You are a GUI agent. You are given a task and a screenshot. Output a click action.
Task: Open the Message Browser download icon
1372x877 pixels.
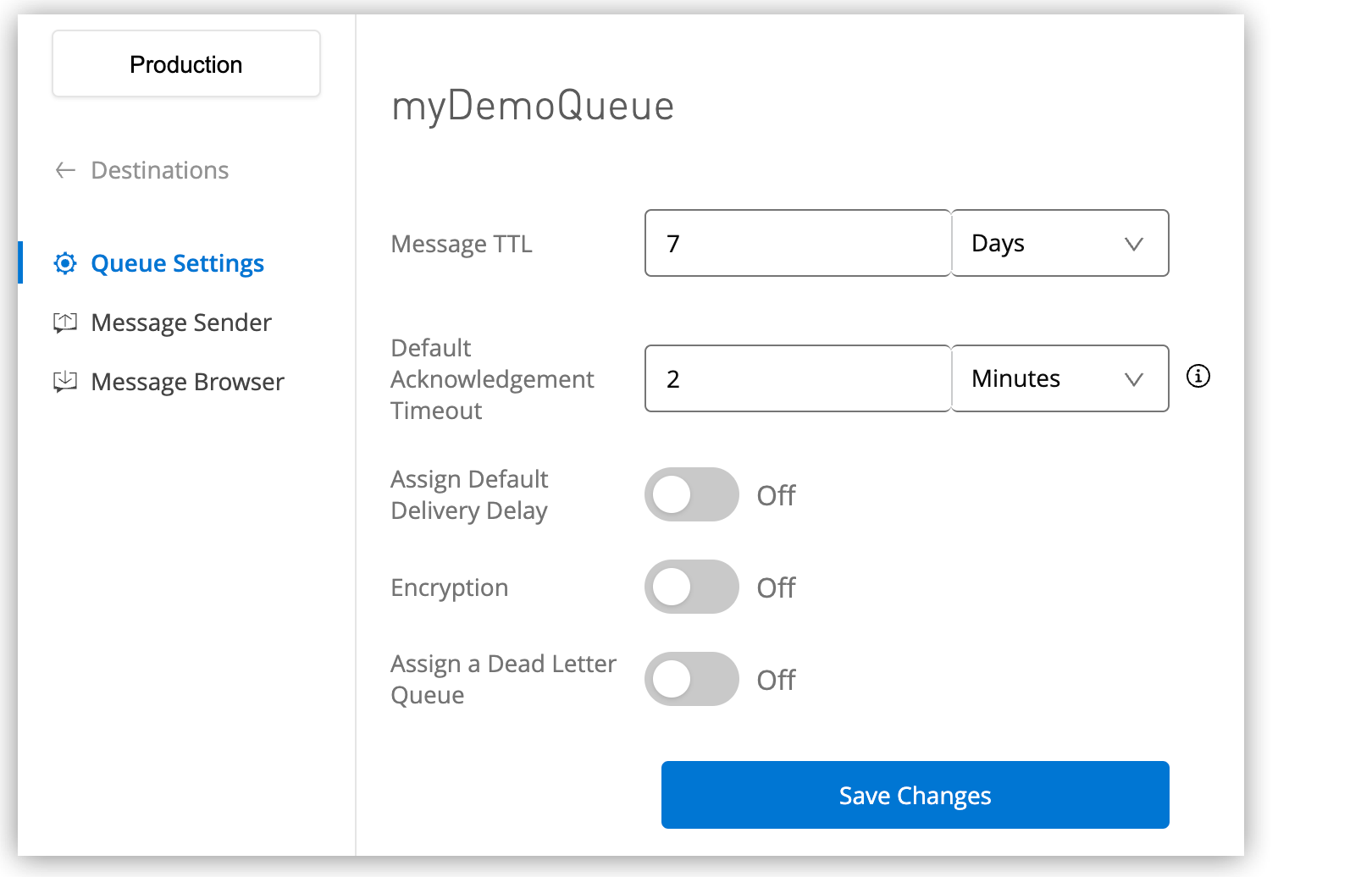click(64, 382)
